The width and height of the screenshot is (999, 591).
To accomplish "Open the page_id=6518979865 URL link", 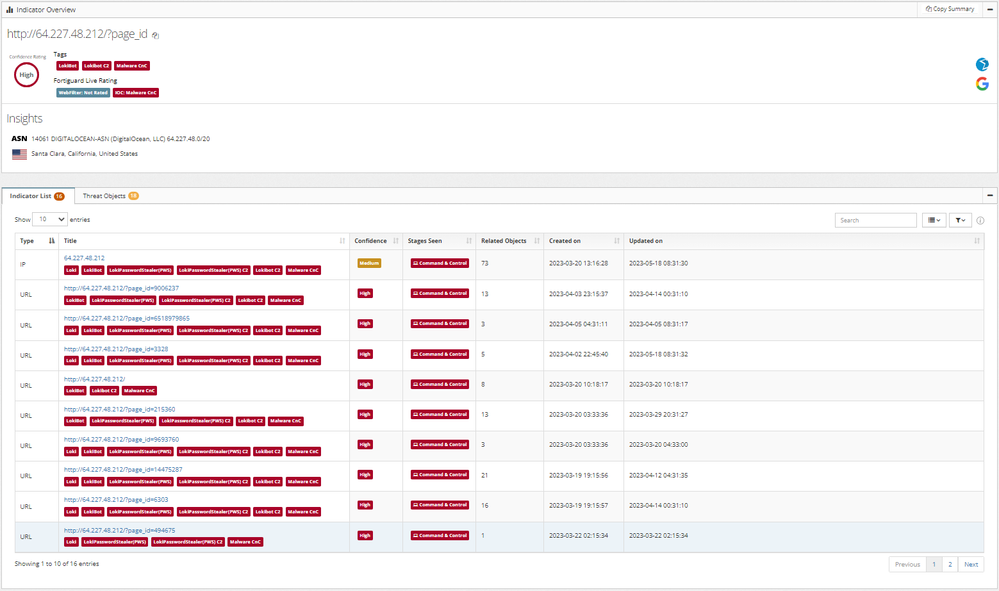I will (x=126, y=318).
